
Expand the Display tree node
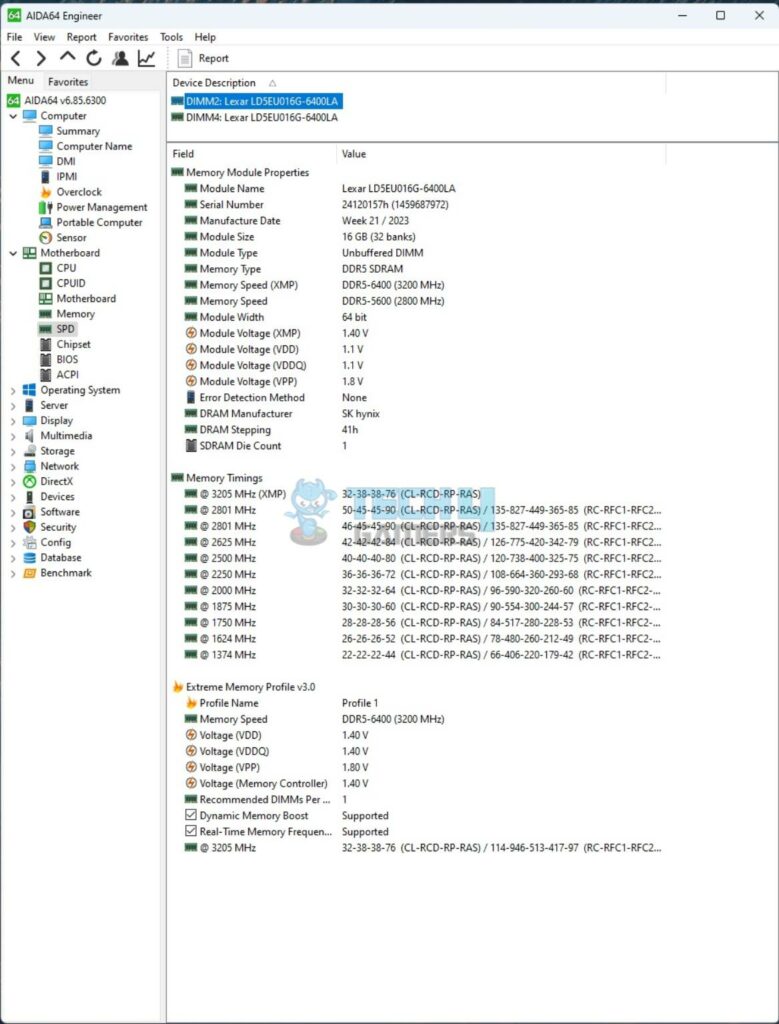pyautogui.click(x=13, y=421)
